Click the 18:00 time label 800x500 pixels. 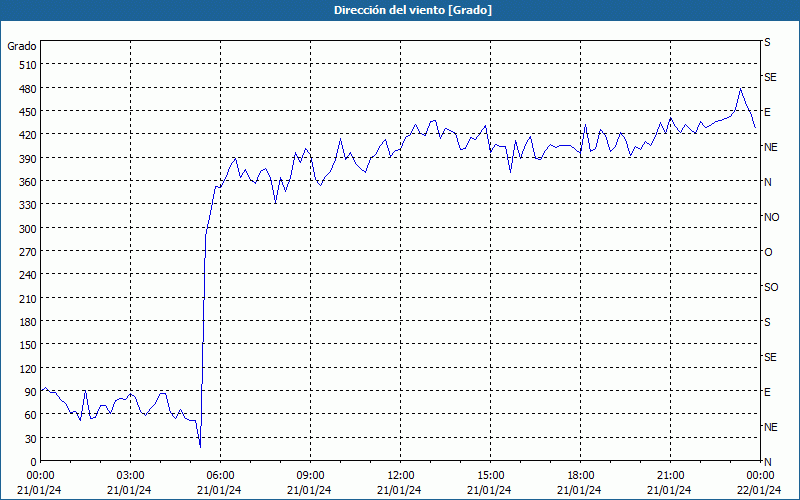coord(580,476)
